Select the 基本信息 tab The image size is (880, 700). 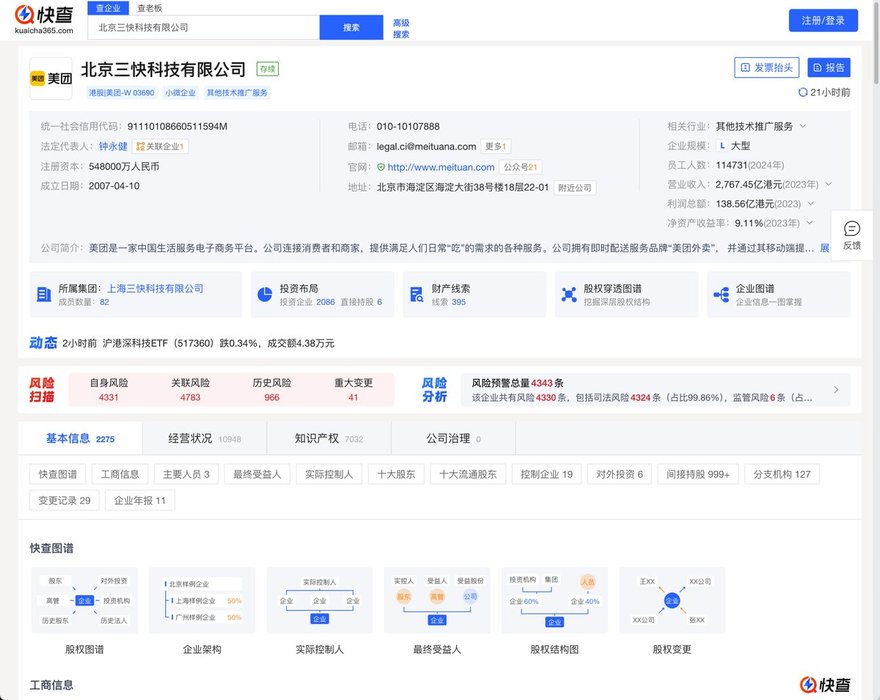80,438
